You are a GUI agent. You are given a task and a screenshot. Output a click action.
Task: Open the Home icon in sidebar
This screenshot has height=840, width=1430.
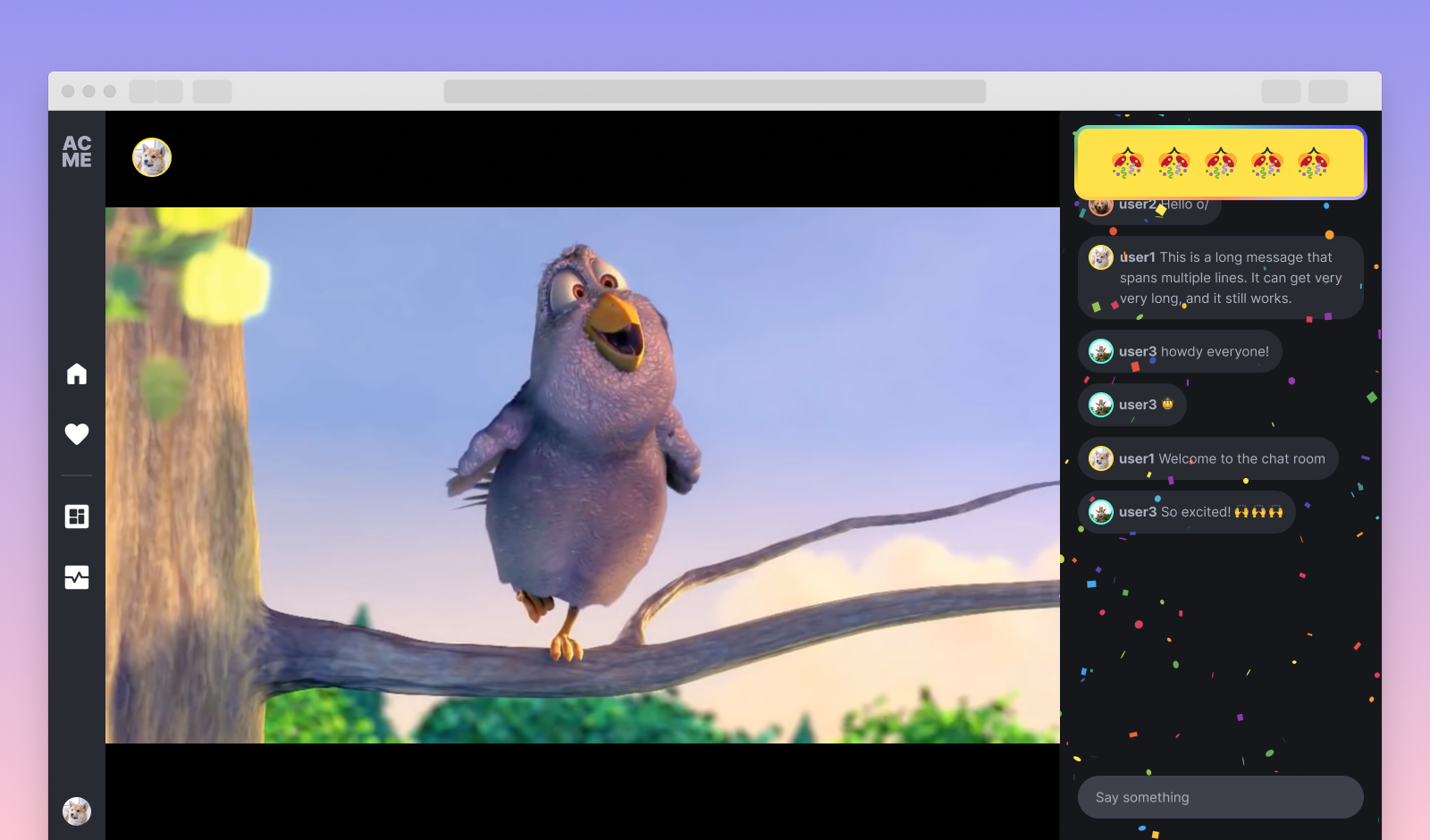pos(77,374)
